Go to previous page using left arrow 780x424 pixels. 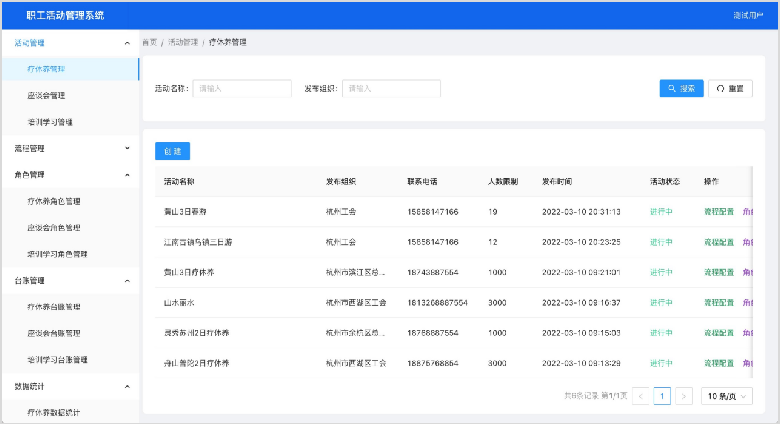[x=640, y=396]
